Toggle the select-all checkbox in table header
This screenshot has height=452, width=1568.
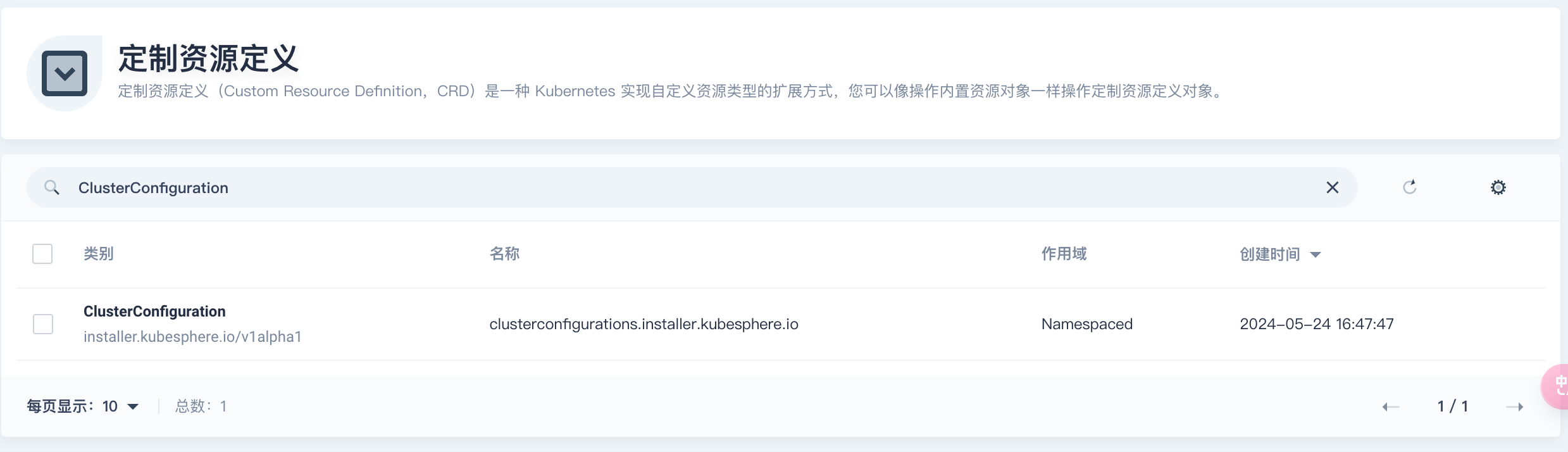pos(42,254)
